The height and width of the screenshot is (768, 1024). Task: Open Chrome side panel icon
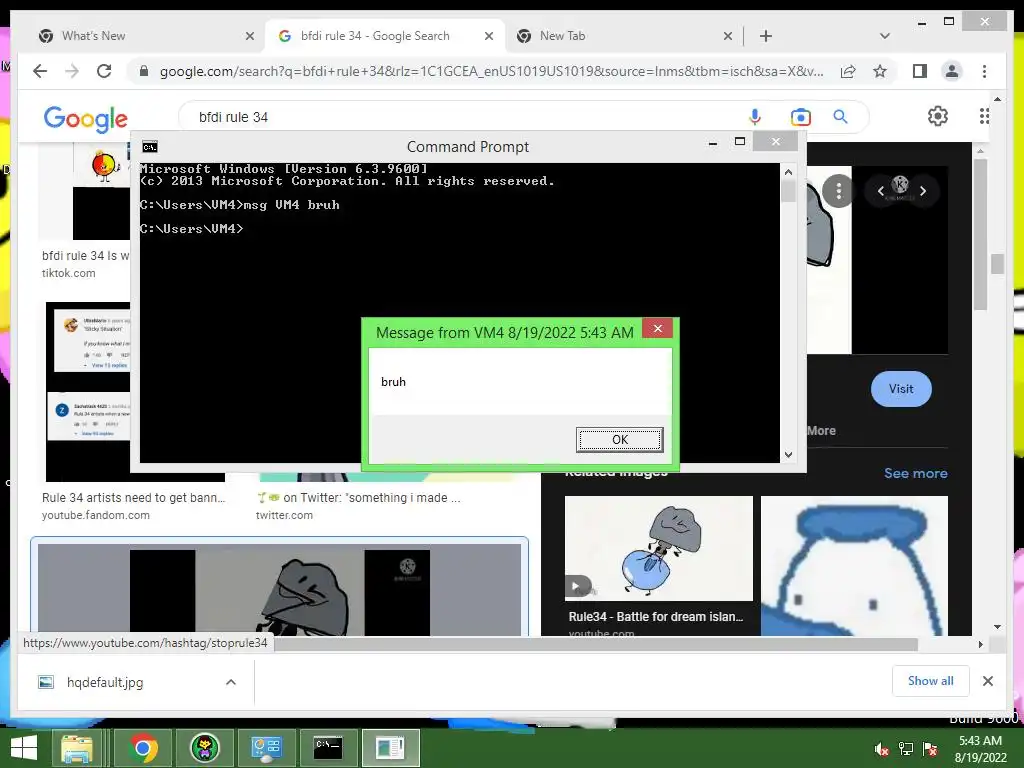[x=920, y=71]
